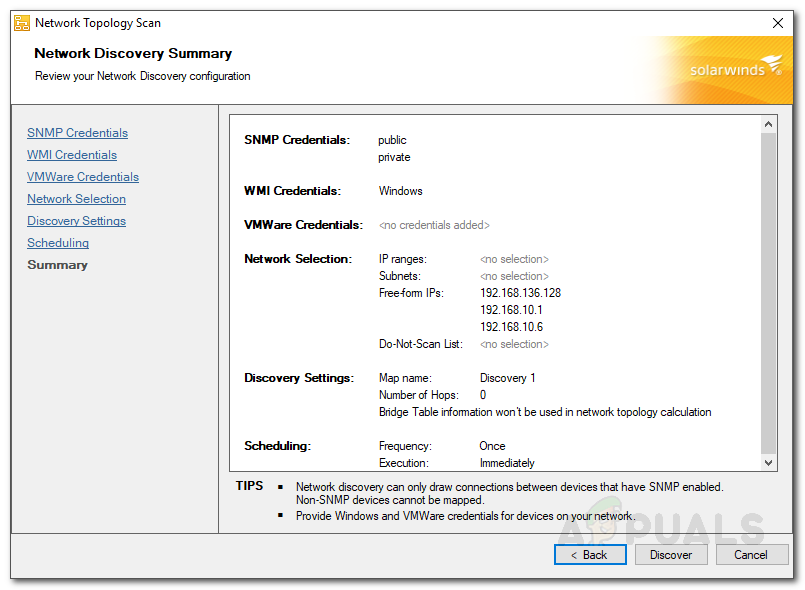Click the IP address 192.168.10.6

tap(511, 327)
